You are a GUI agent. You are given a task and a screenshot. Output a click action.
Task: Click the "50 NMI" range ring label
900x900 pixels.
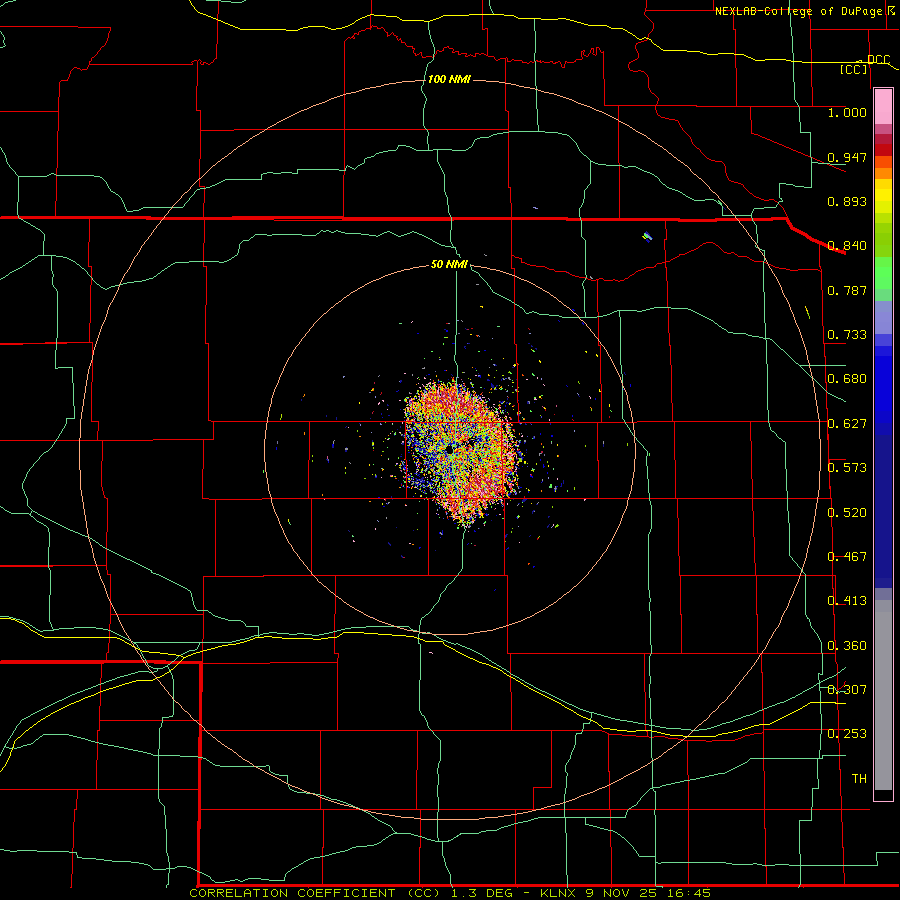449,264
